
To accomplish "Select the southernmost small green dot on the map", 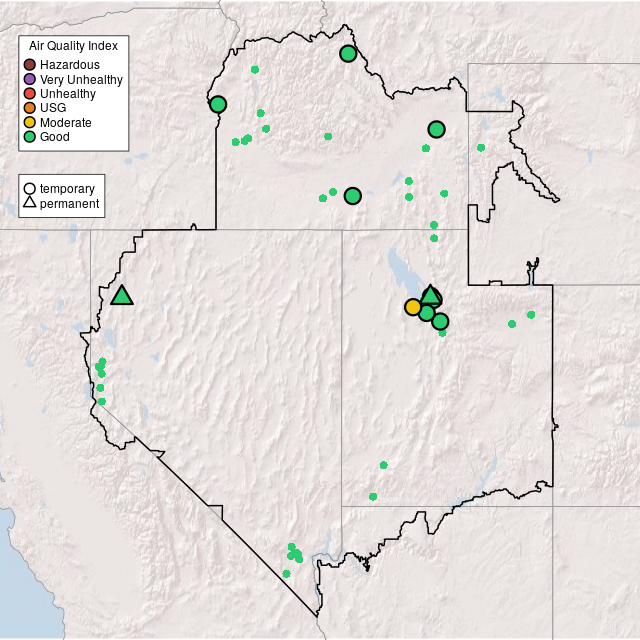I will coord(286,573).
